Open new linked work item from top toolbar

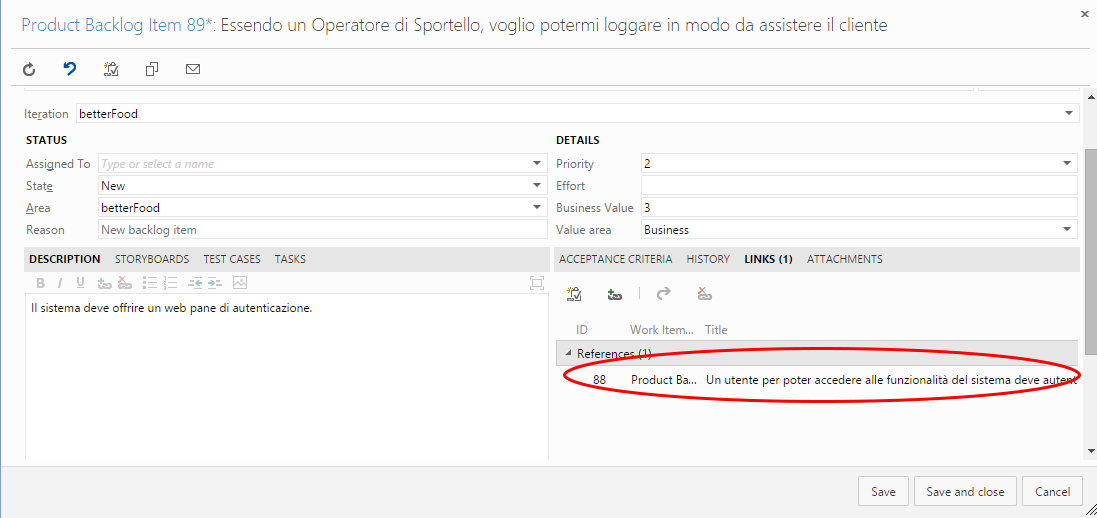point(111,69)
